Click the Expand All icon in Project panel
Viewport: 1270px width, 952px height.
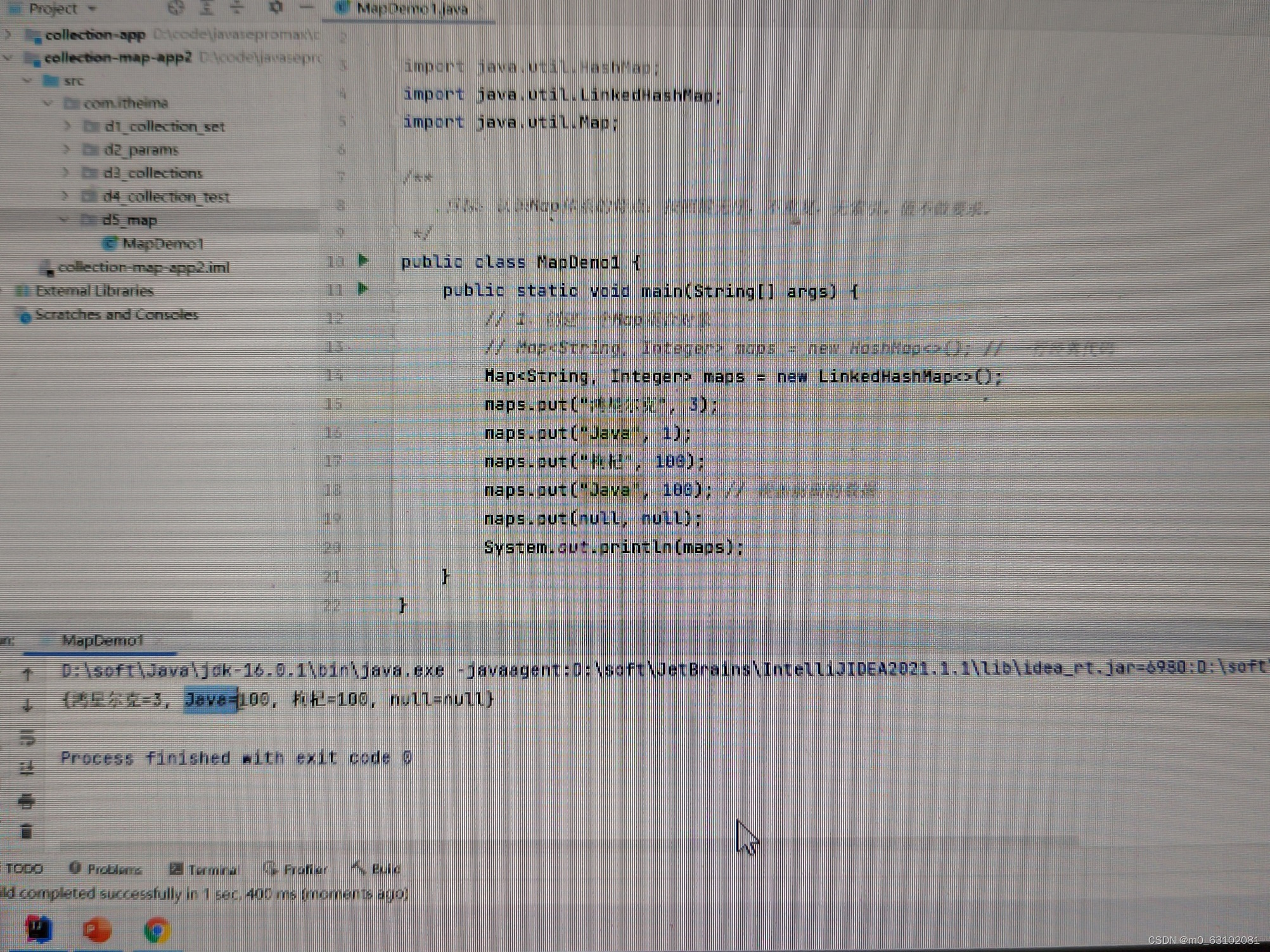pos(207,8)
